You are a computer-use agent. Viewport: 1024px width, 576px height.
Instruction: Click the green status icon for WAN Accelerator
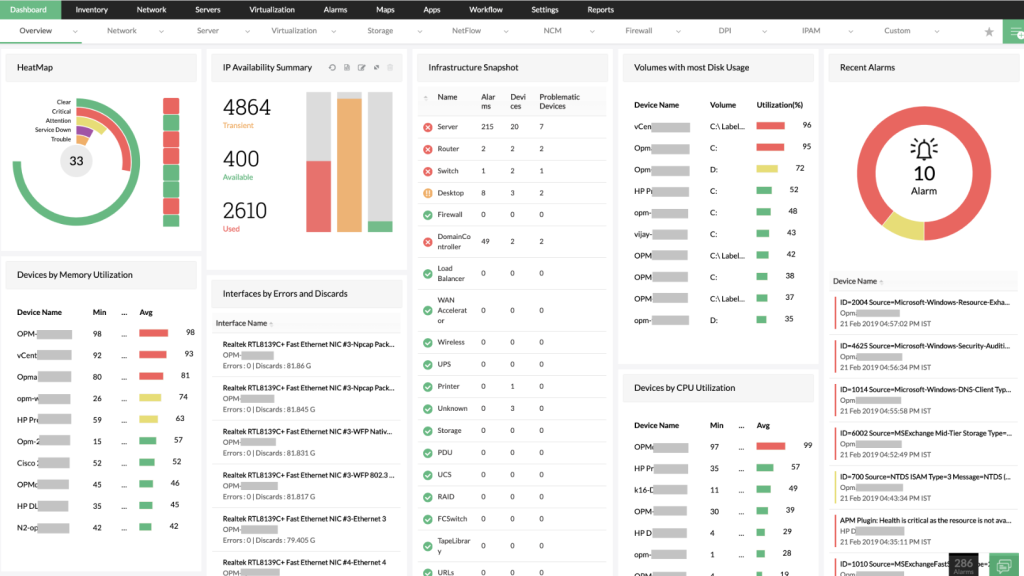coord(428,311)
